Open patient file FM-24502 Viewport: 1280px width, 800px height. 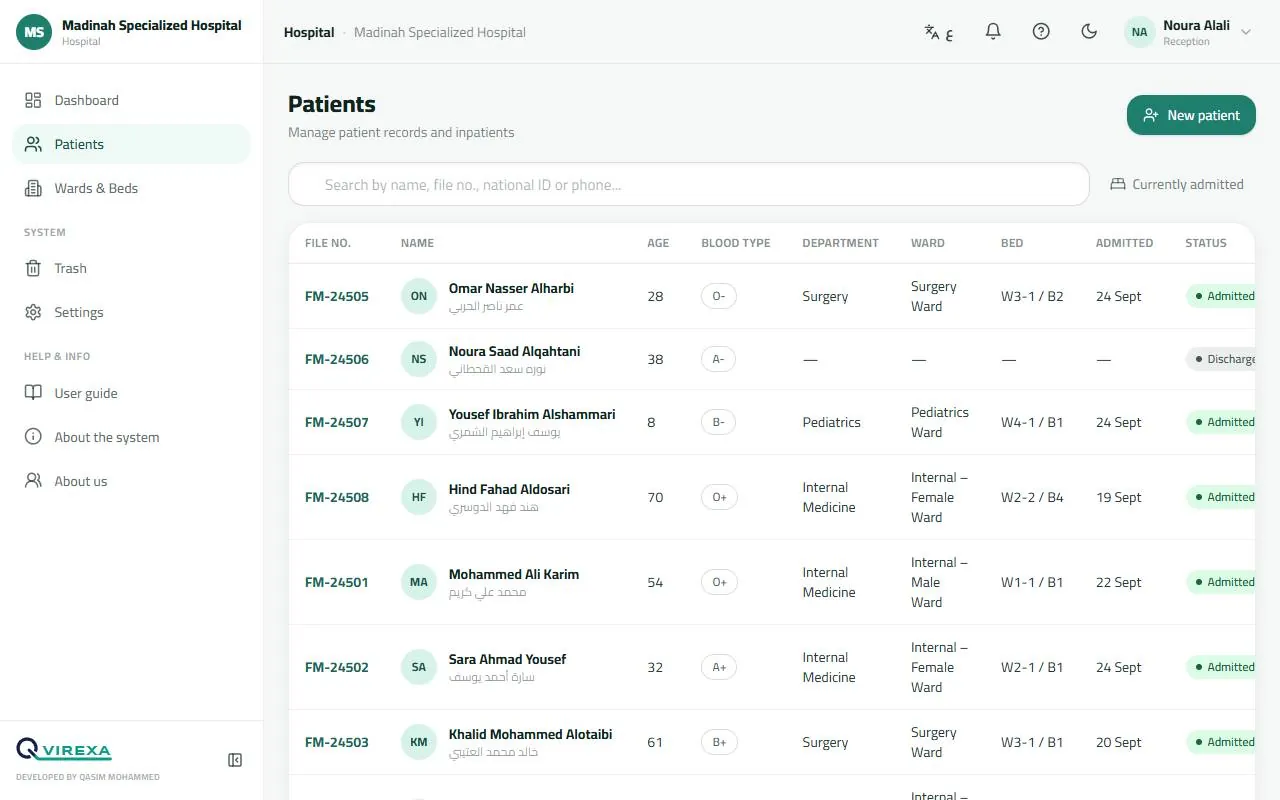(337, 667)
